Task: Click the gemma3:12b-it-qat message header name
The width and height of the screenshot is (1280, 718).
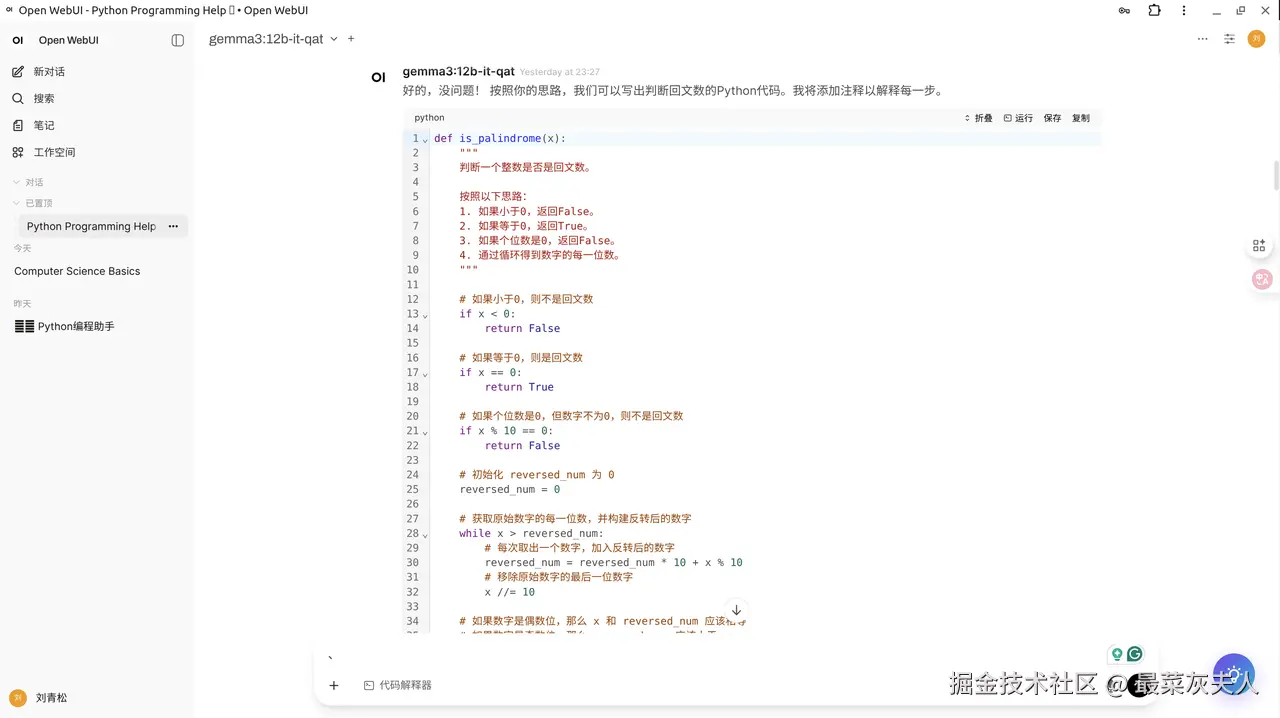Action: pyautogui.click(x=458, y=72)
